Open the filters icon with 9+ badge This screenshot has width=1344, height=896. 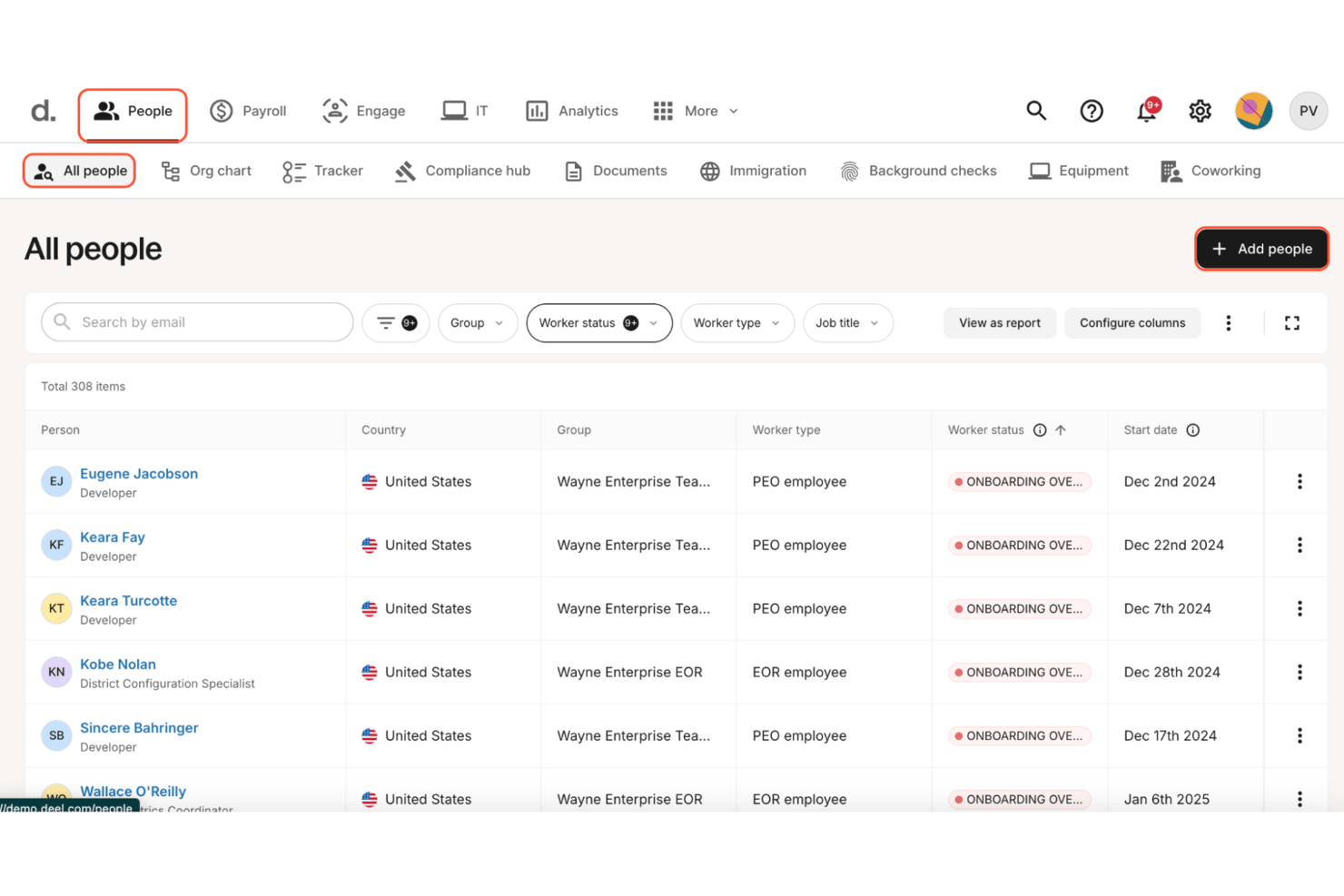[x=396, y=323]
